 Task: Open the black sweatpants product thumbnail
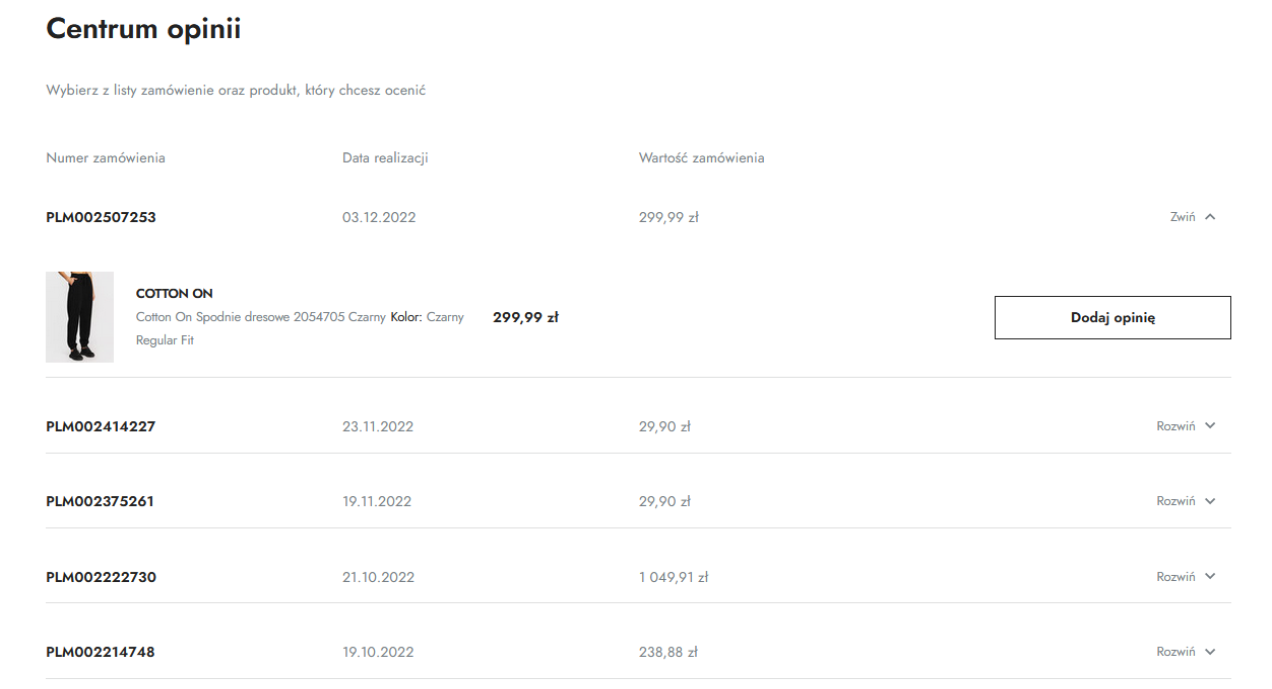(80, 317)
